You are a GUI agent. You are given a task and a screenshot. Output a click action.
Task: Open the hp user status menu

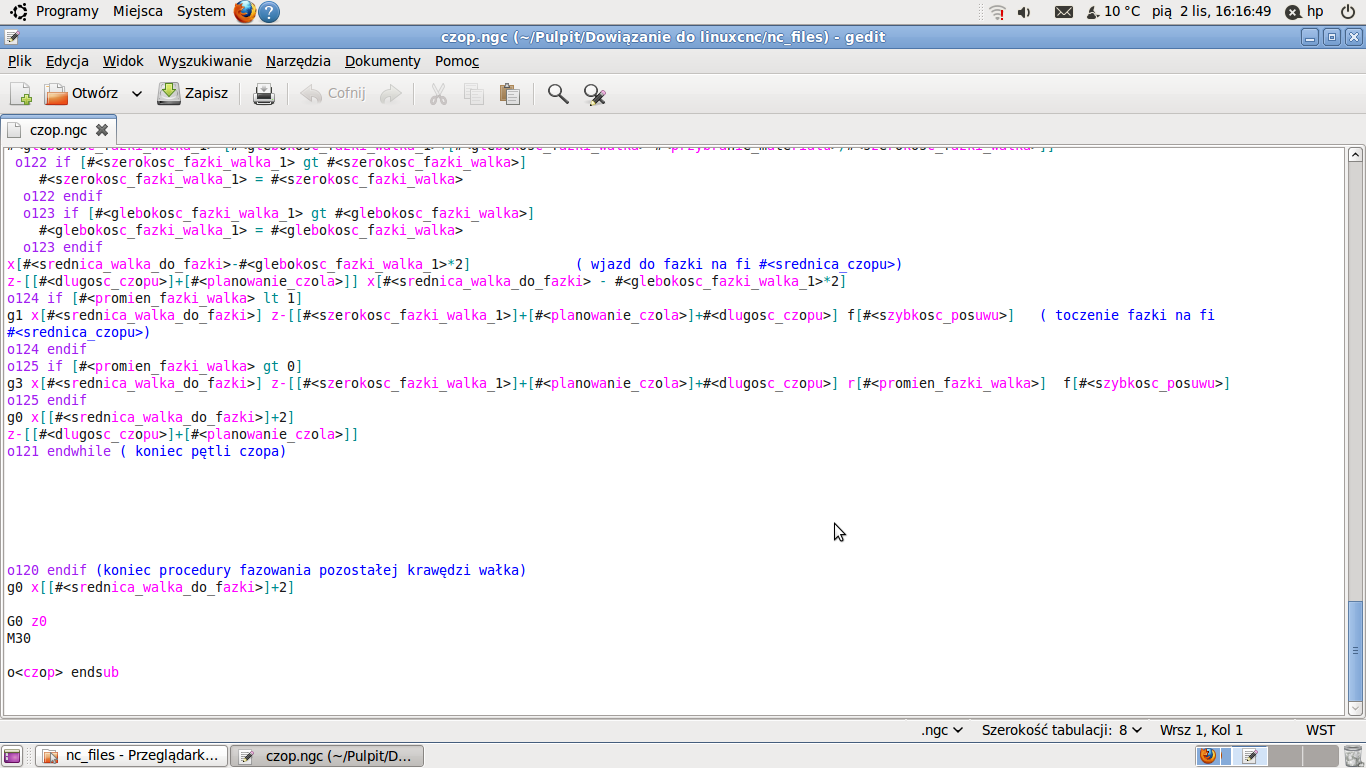[x=1303, y=12]
